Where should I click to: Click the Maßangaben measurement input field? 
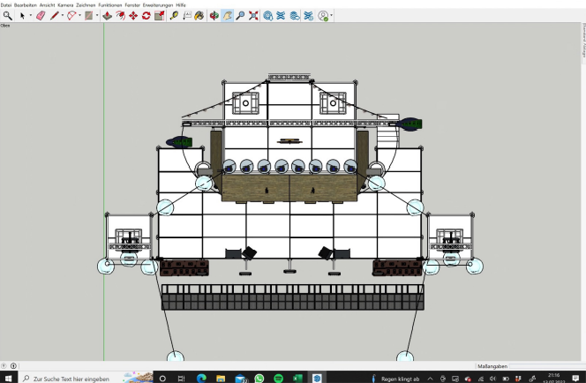pos(545,366)
